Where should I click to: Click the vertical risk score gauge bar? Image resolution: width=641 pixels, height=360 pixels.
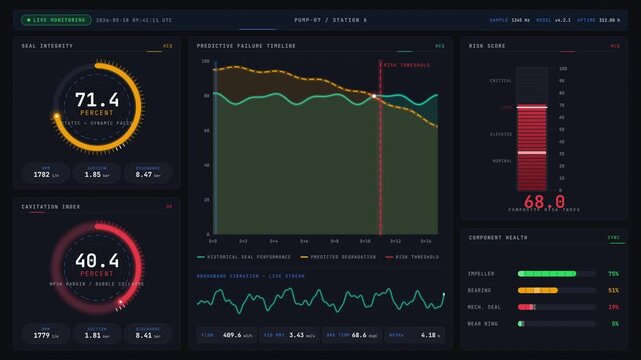point(532,129)
